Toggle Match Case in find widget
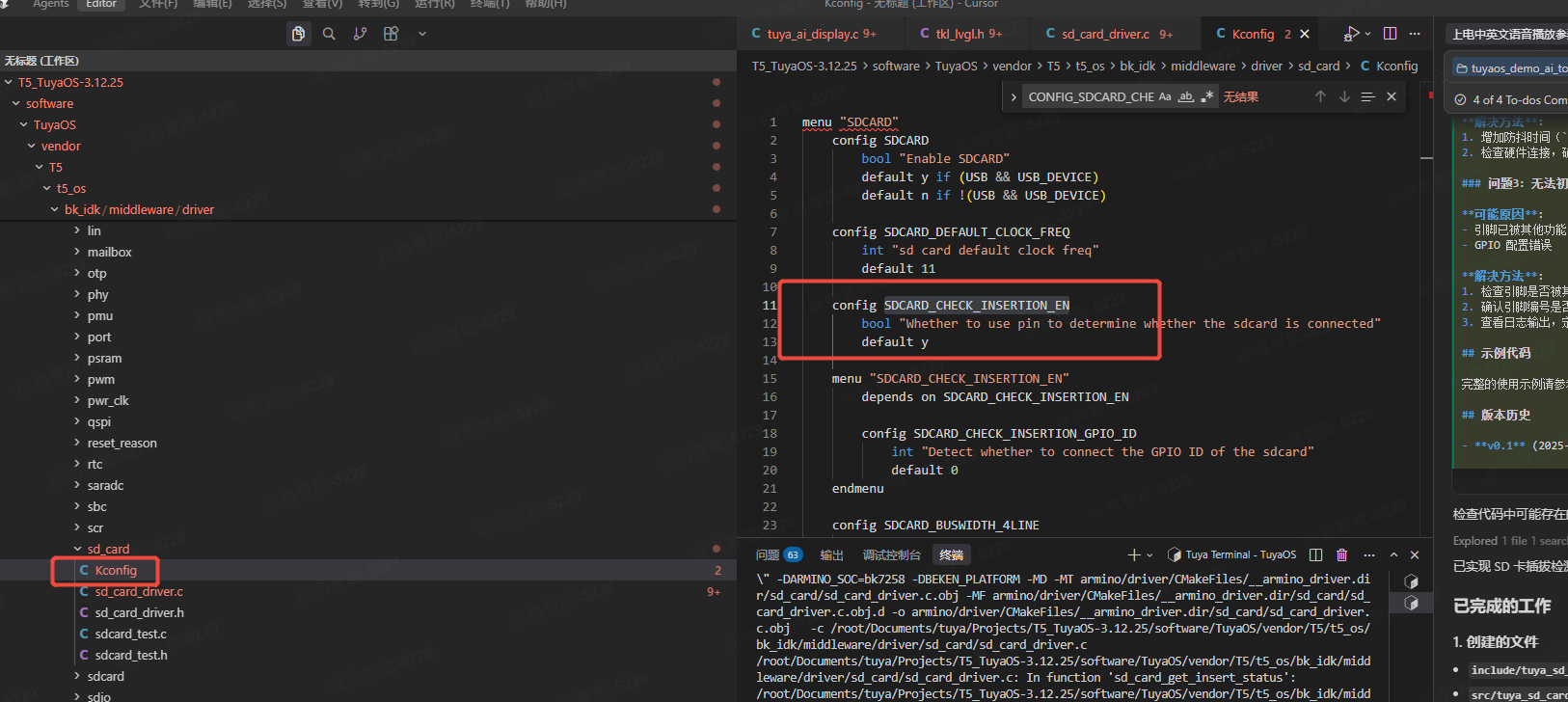The width and height of the screenshot is (1568, 702). (x=1165, y=96)
